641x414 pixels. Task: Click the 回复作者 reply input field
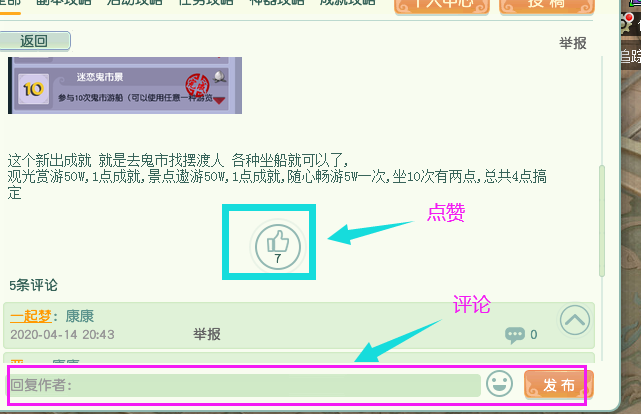pyautogui.click(x=243, y=385)
